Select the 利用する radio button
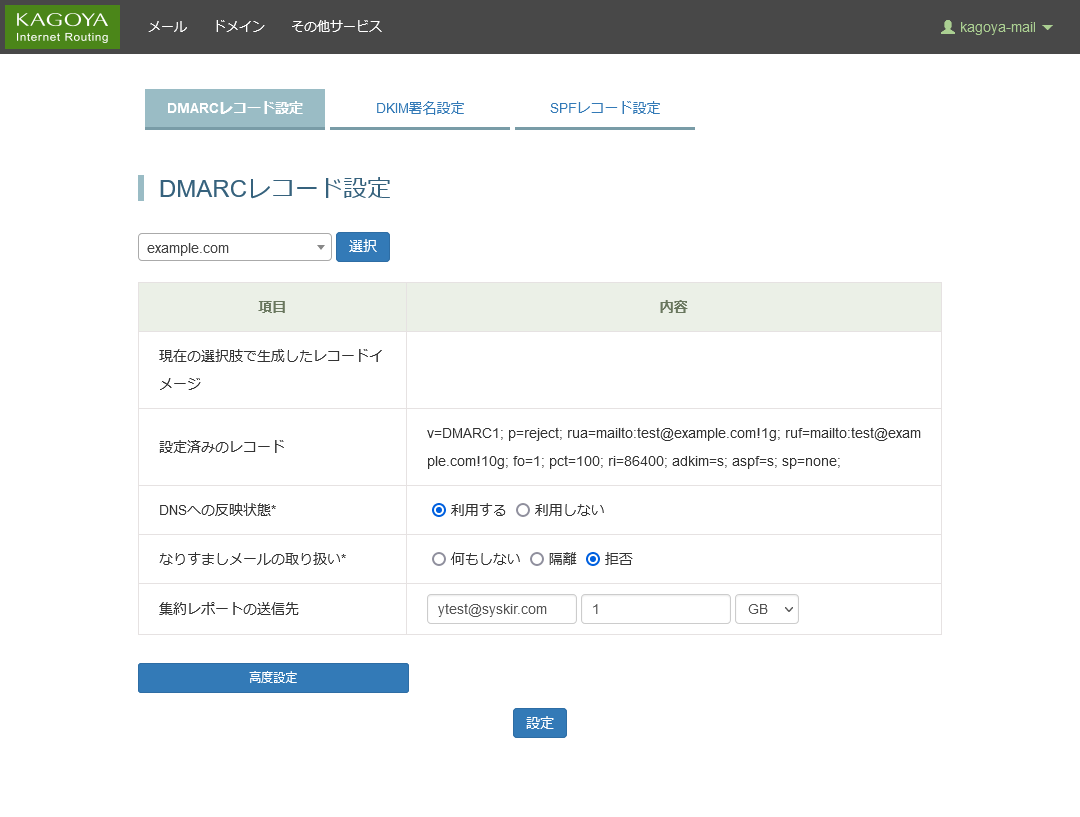1080x817 pixels. (x=439, y=510)
